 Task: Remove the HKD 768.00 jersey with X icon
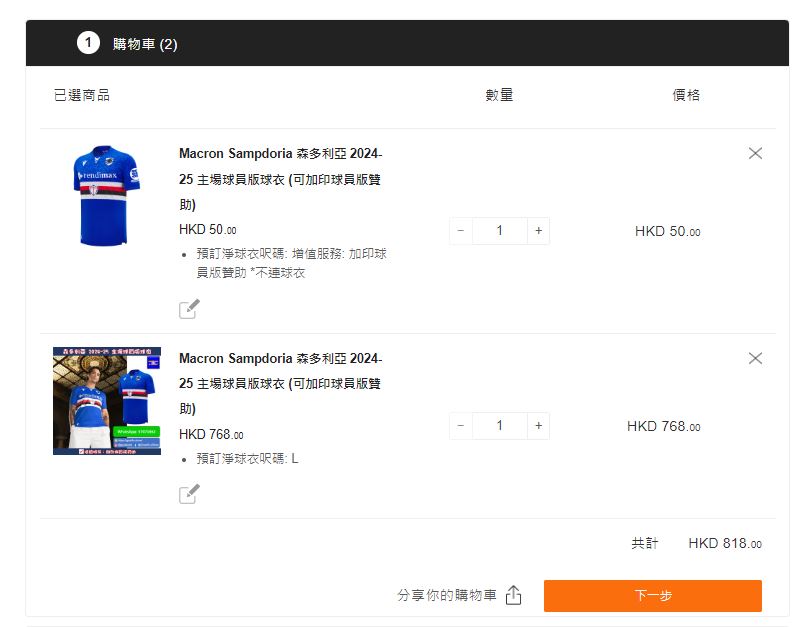click(x=755, y=358)
